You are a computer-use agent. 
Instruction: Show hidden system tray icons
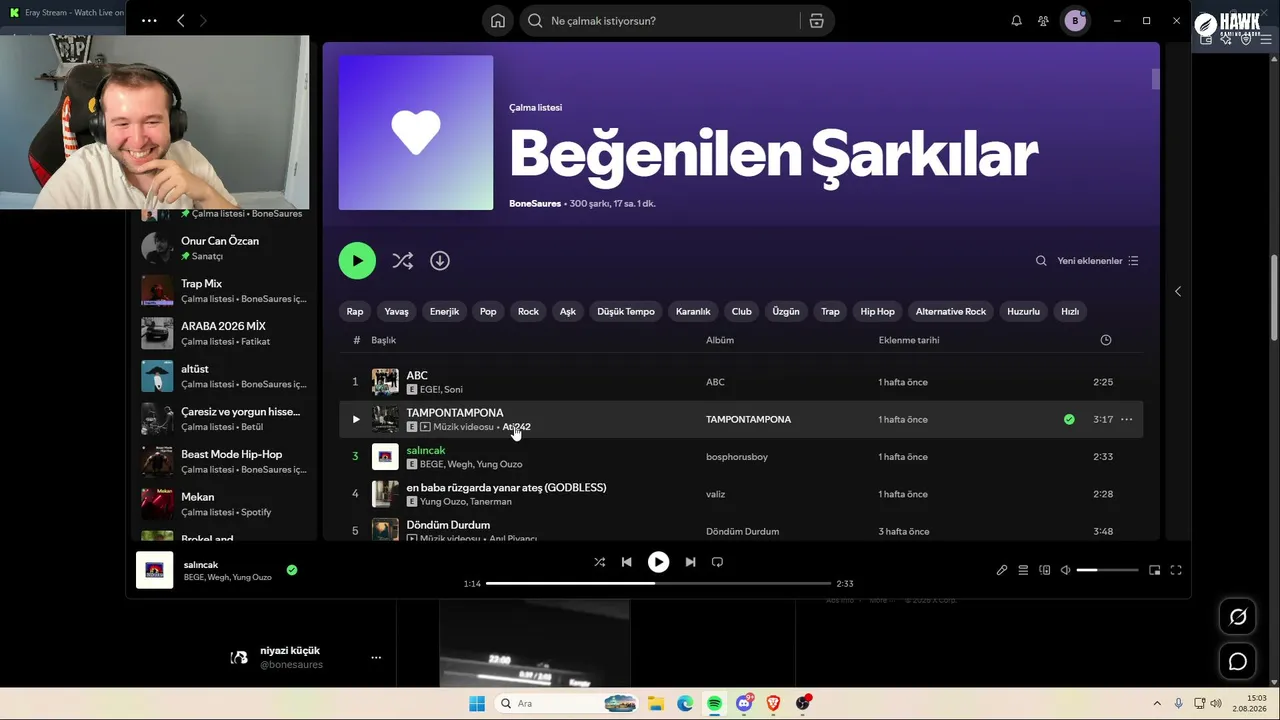(1157, 703)
